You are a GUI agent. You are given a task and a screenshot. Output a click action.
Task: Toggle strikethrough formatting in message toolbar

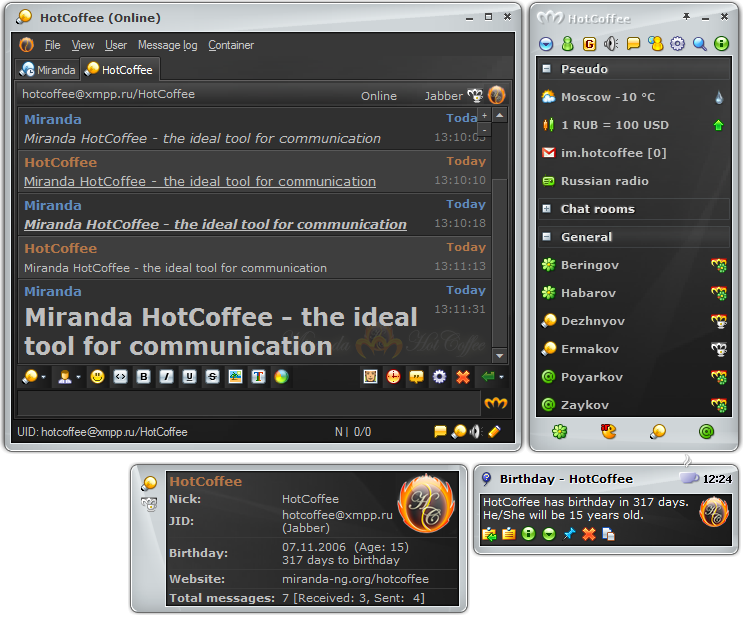pos(212,377)
